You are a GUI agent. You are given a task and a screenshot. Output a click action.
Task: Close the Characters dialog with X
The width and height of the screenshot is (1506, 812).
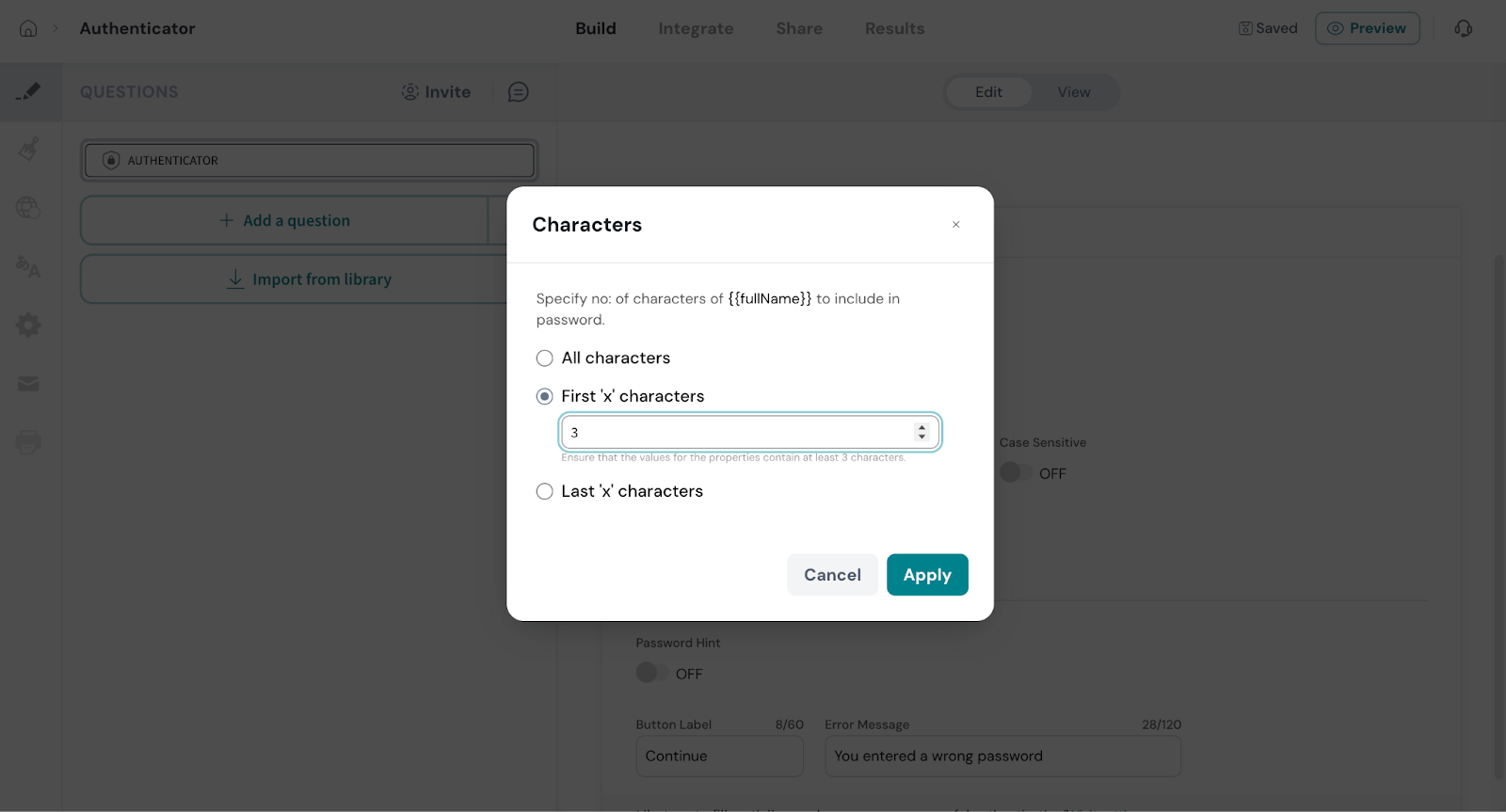tap(955, 225)
